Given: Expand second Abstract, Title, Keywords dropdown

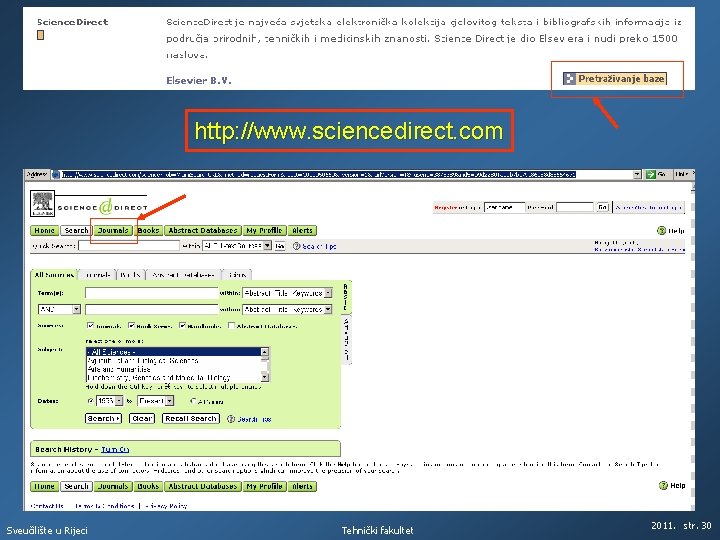Looking at the screenshot, I should pos(328,309).
